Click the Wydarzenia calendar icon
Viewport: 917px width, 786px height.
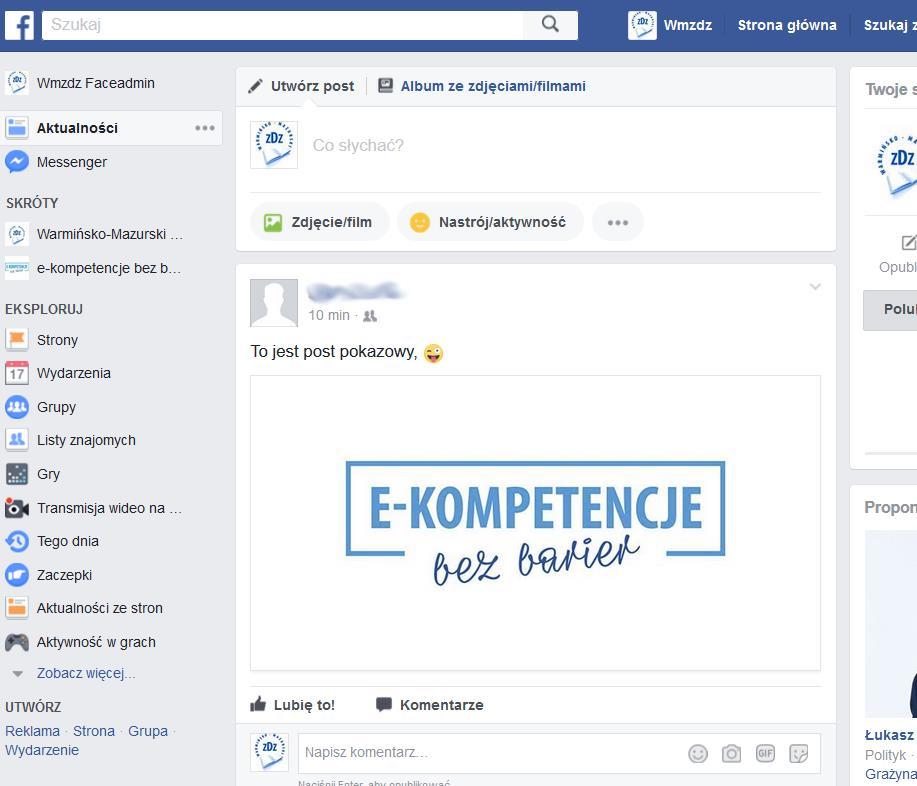(17, 373)
